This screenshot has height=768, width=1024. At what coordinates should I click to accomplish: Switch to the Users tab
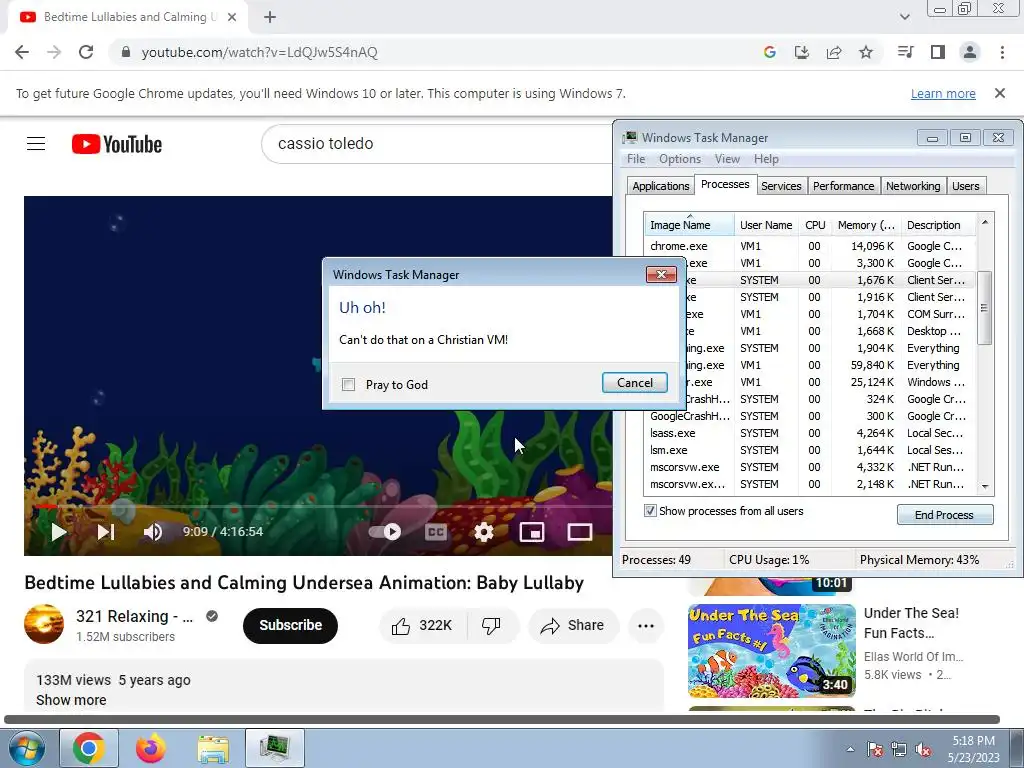(965, 186)
